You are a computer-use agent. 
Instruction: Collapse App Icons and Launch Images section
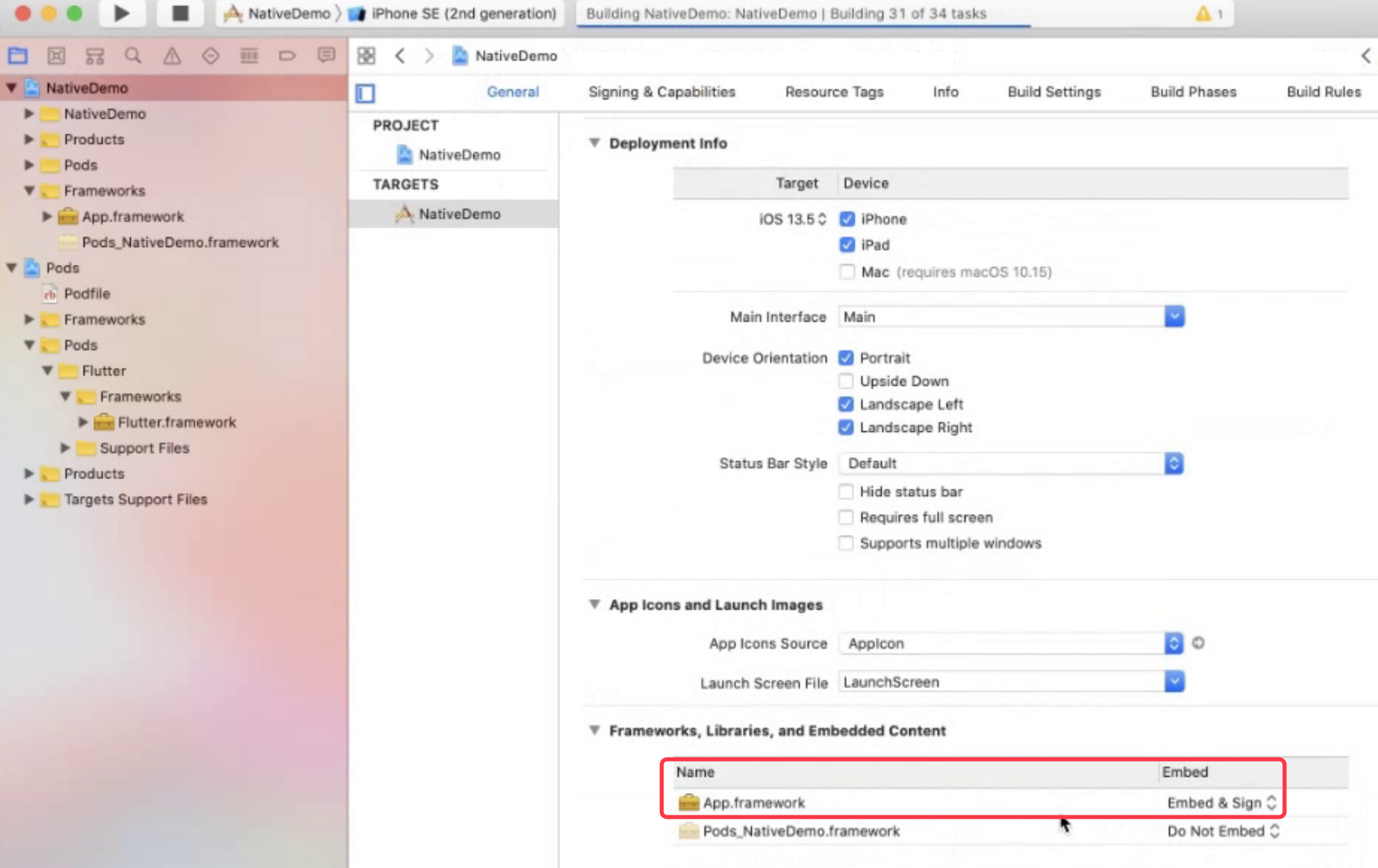tap(594, 604)
